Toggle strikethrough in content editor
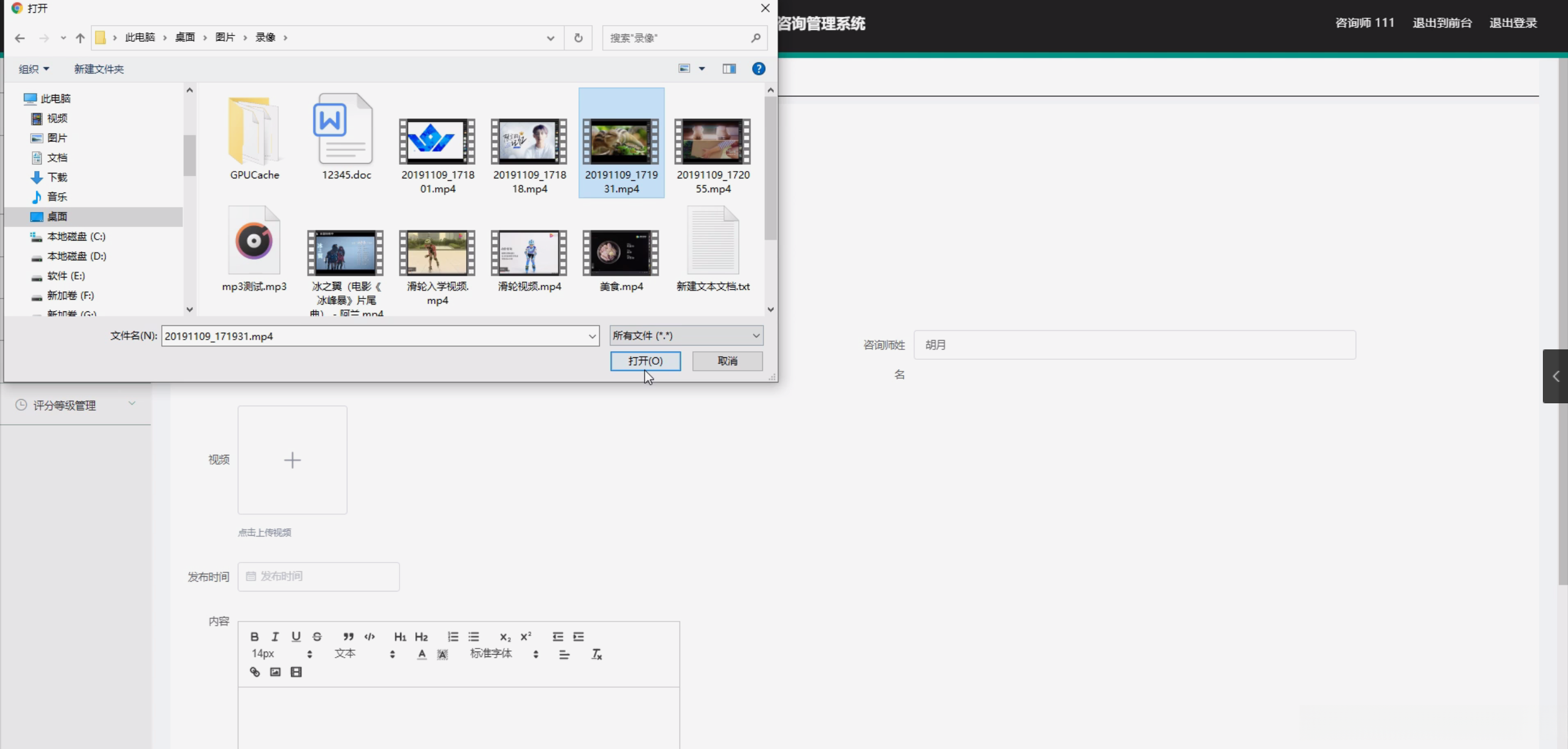Screen dimensions: 1568x749 [x=317, y=636]
